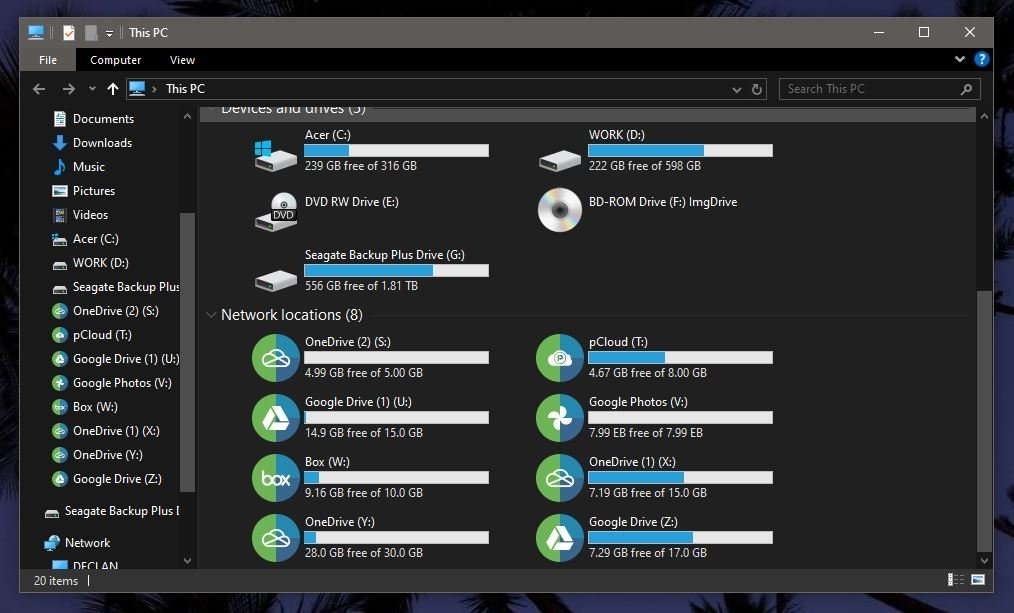Open the address bar history dropdown
This screenshot has height=613, width=1014.
click(x=737, y=90)
